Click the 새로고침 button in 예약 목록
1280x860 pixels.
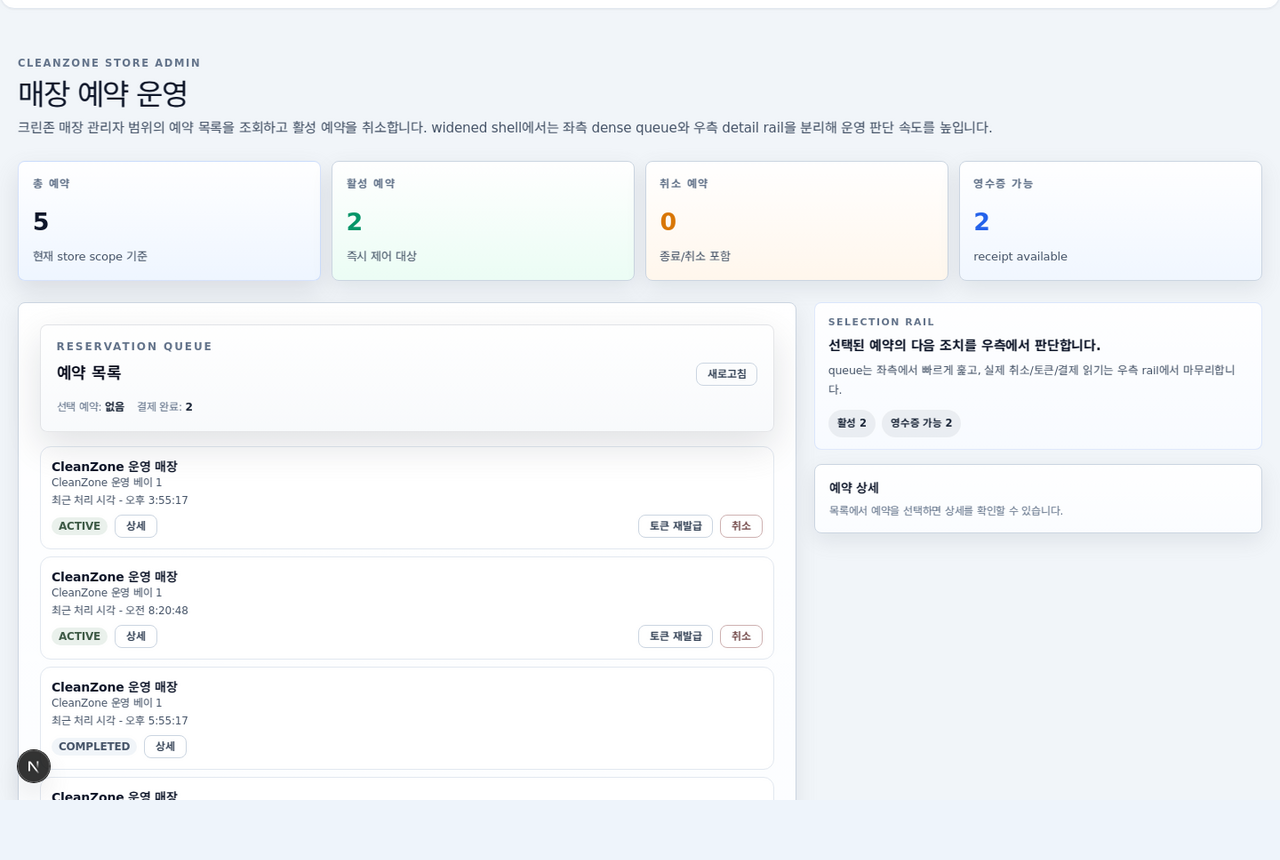(x=726, y=374)
